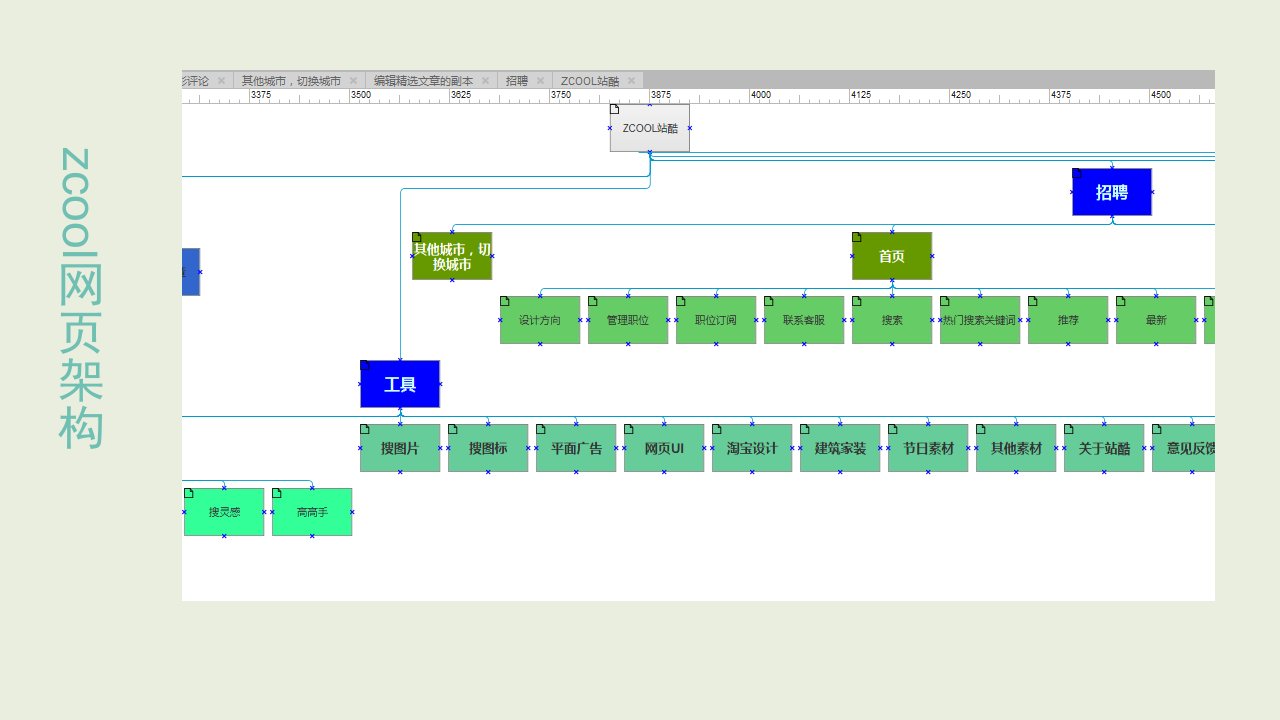1280x720 pixels.
Task: Select the 搜图标 node
Action: tap(488, 448)
